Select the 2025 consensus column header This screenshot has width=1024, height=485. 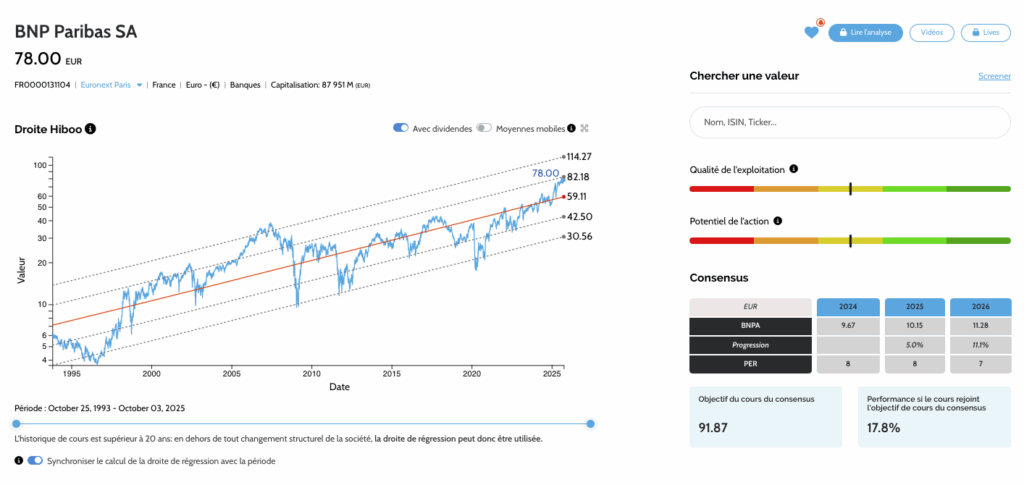point(912,306)
